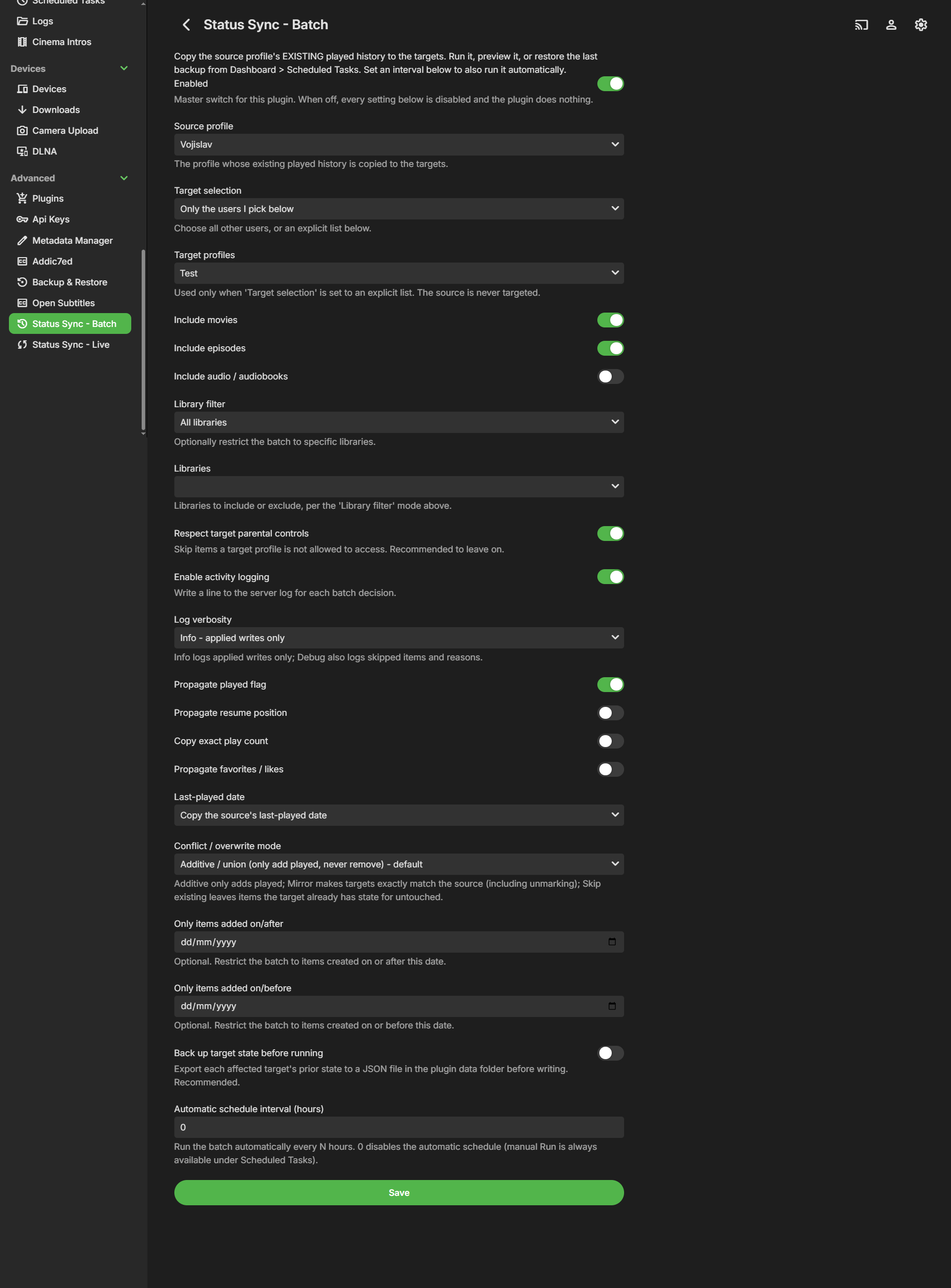Click the Backup & Restore icon
This screenshot has width=951, height=1288.
click(22, 282)
